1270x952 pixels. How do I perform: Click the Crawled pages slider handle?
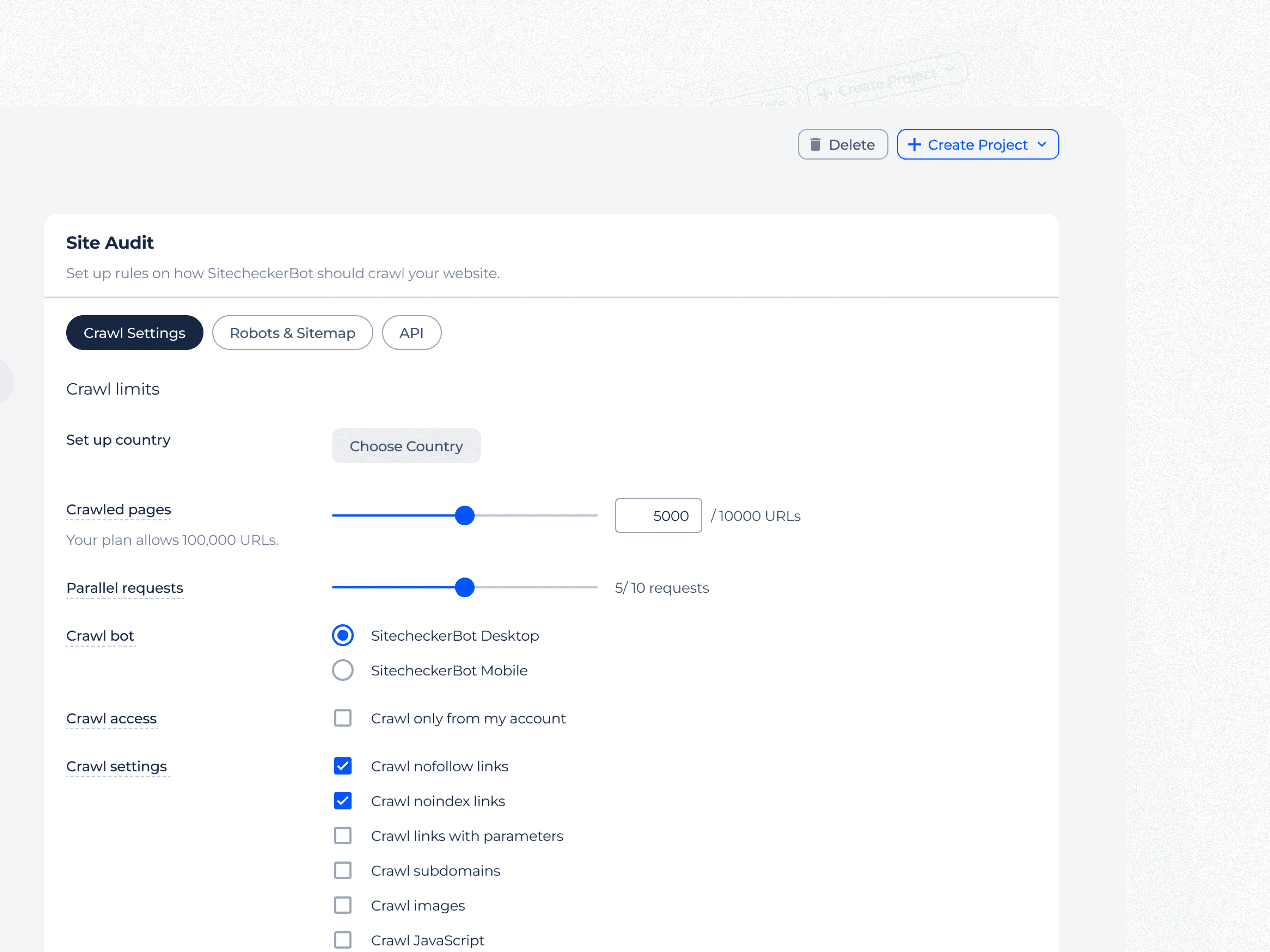(x=465, y=515)
